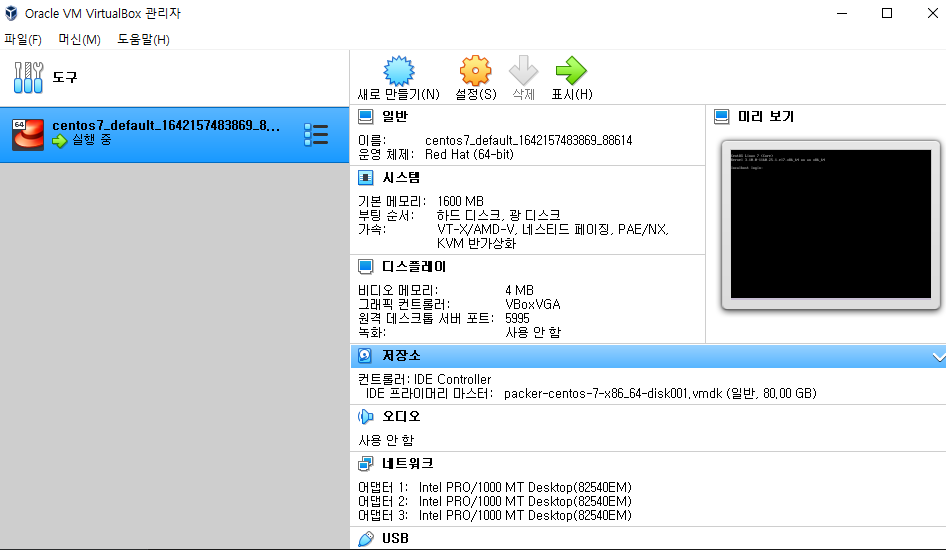Click the 디스플레이 section heading
The width and height of the screenshot is (946, 550).
coord(414,267)
